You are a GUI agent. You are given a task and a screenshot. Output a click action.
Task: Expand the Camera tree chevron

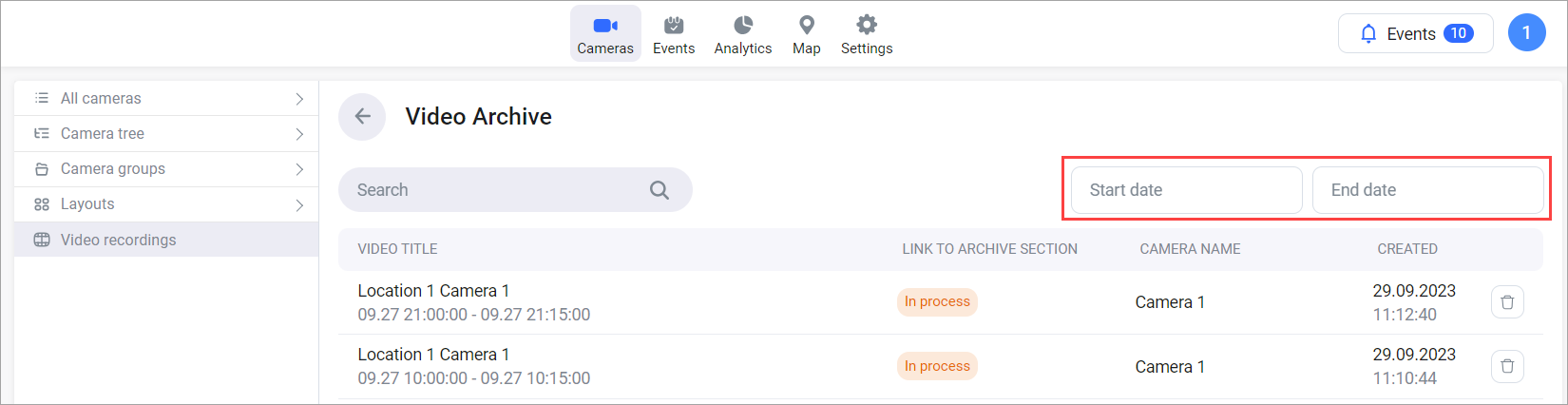click(x=299, y=134)
